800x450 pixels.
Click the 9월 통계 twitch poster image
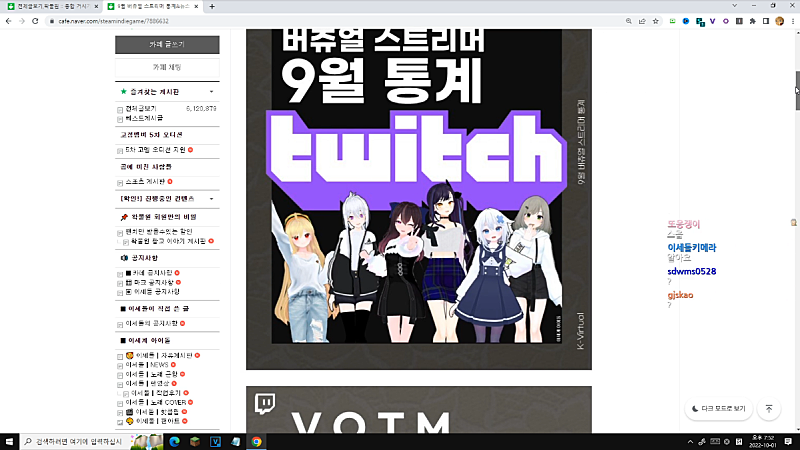pos(419,199)
